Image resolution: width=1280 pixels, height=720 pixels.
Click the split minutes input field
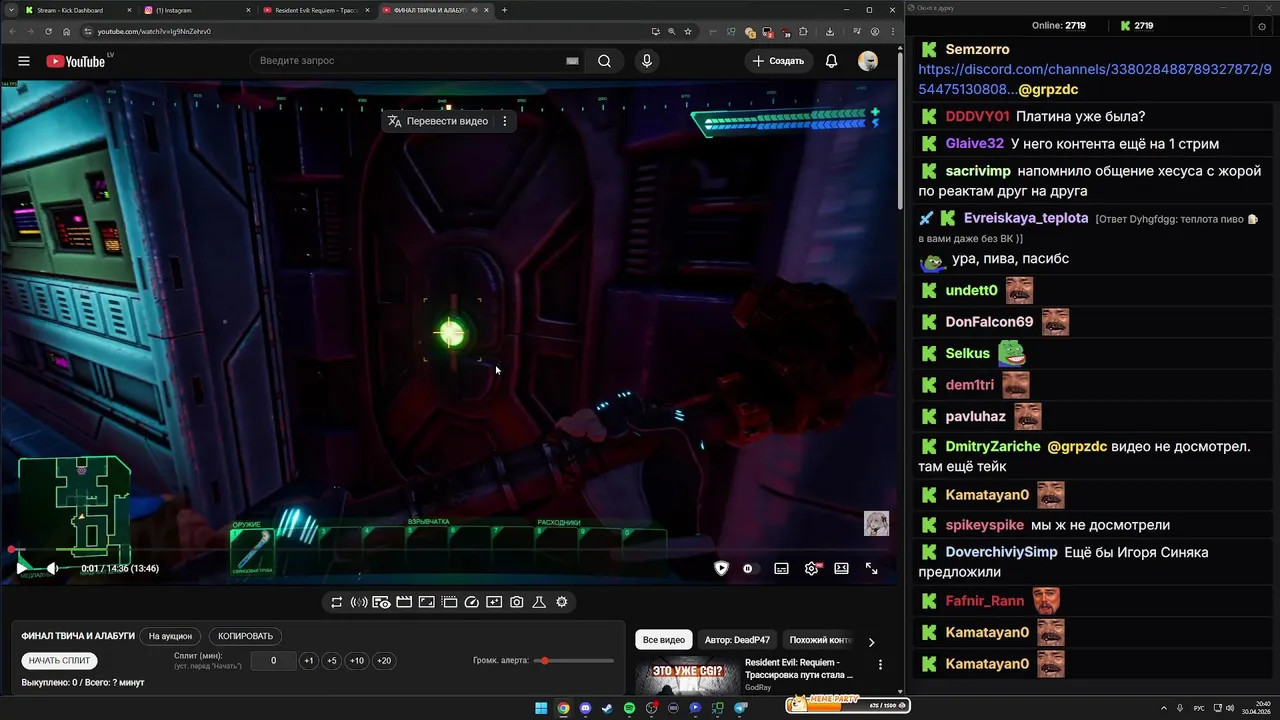(x=273, y=661)
